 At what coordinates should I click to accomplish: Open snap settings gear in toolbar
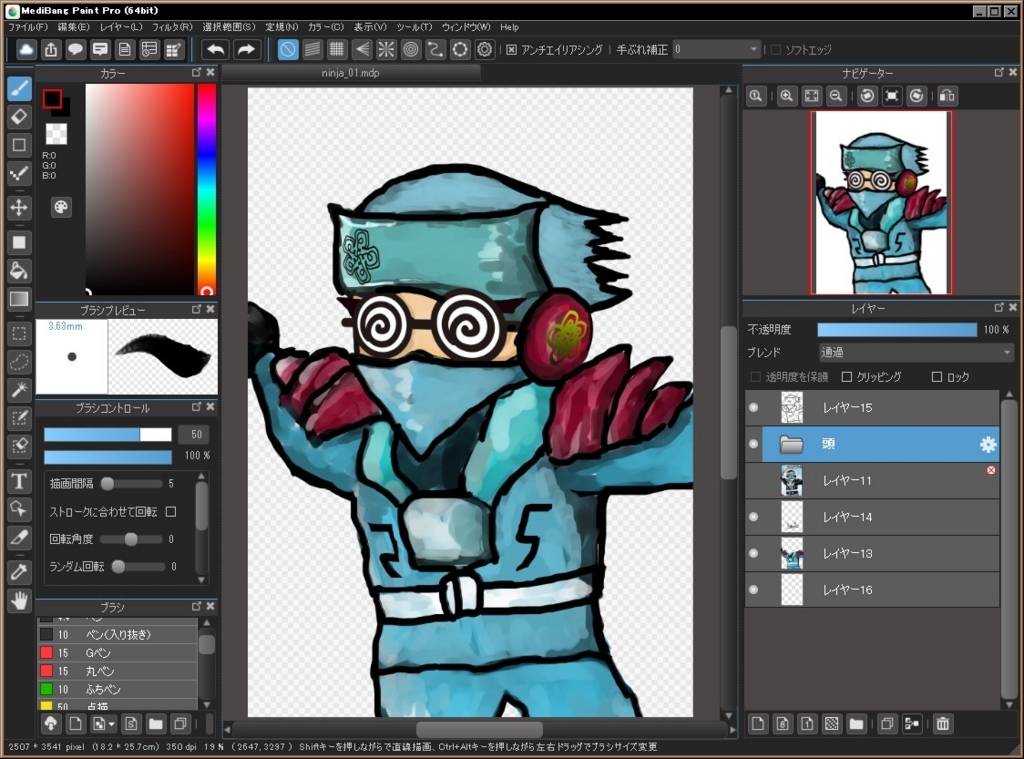point(485,50)
